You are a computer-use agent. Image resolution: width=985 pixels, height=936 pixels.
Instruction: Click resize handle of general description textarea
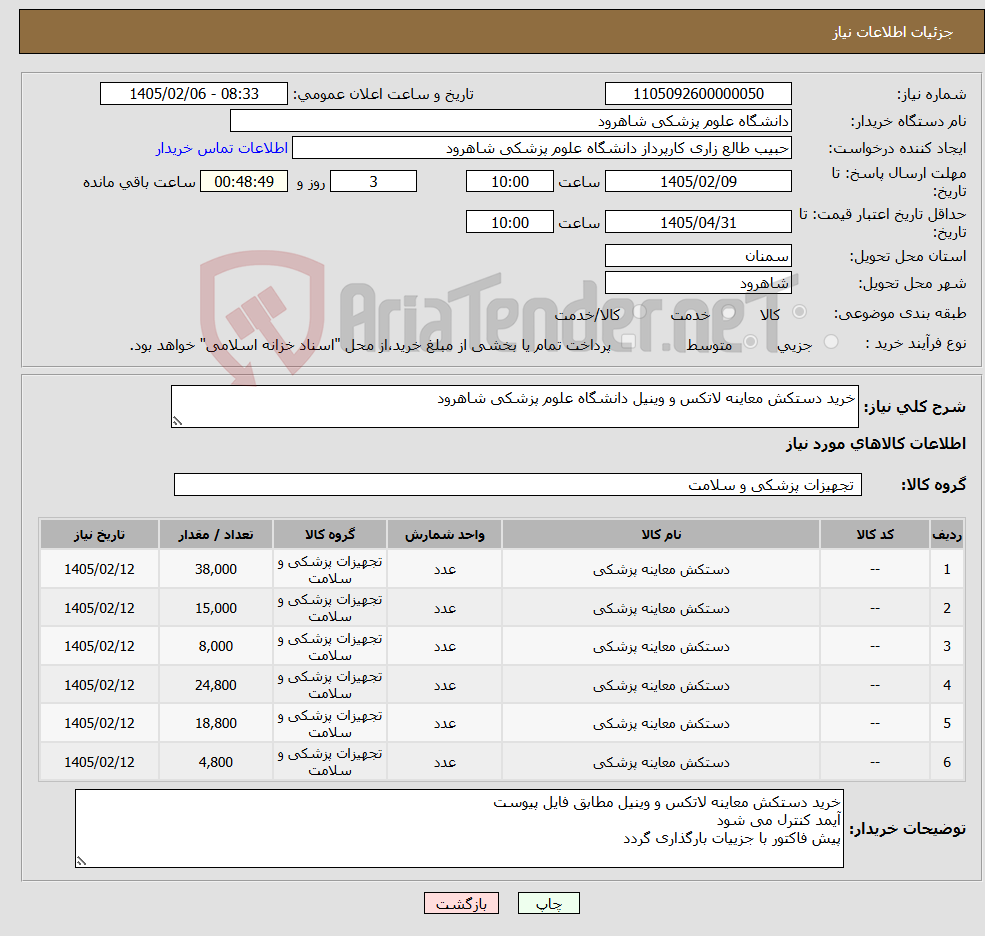click(x=177, y=421)
